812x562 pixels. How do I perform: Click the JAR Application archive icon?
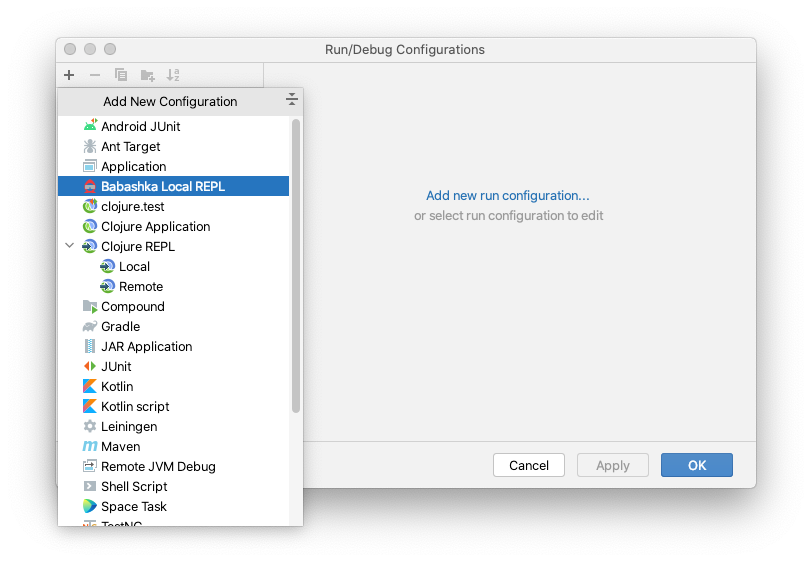pos(90,346)
